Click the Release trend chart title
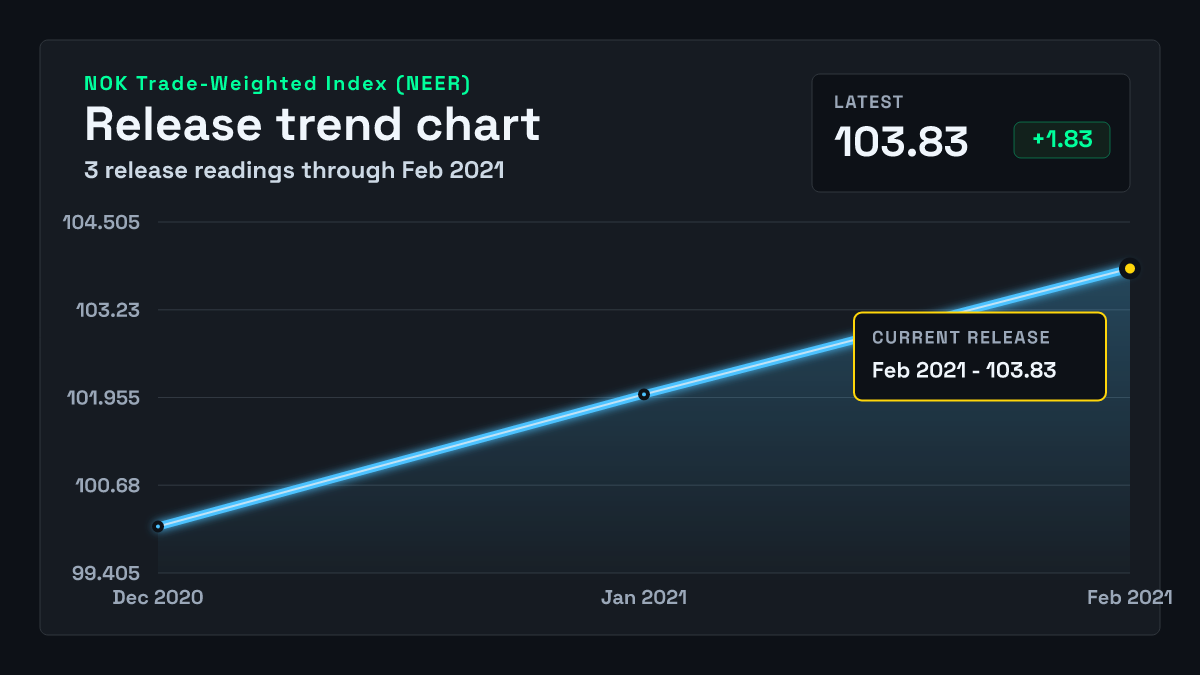The width and height of the screenshot is (1200, 675). click(x=312, y=124)
